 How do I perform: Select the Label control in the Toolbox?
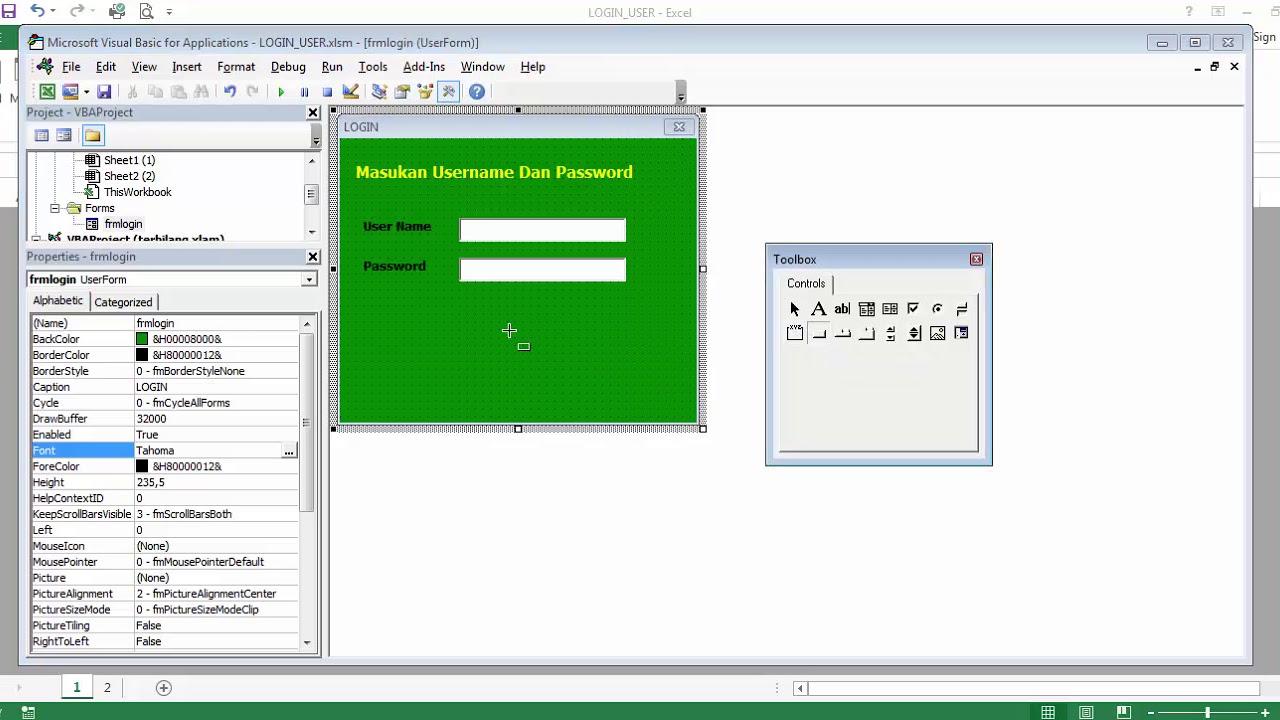pyautogui.click(x=819, y=309)
